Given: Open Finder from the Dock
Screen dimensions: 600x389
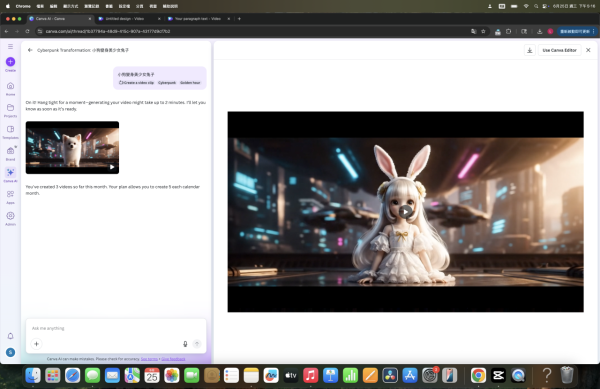Looking at the screenshot, I should [33, 375].
